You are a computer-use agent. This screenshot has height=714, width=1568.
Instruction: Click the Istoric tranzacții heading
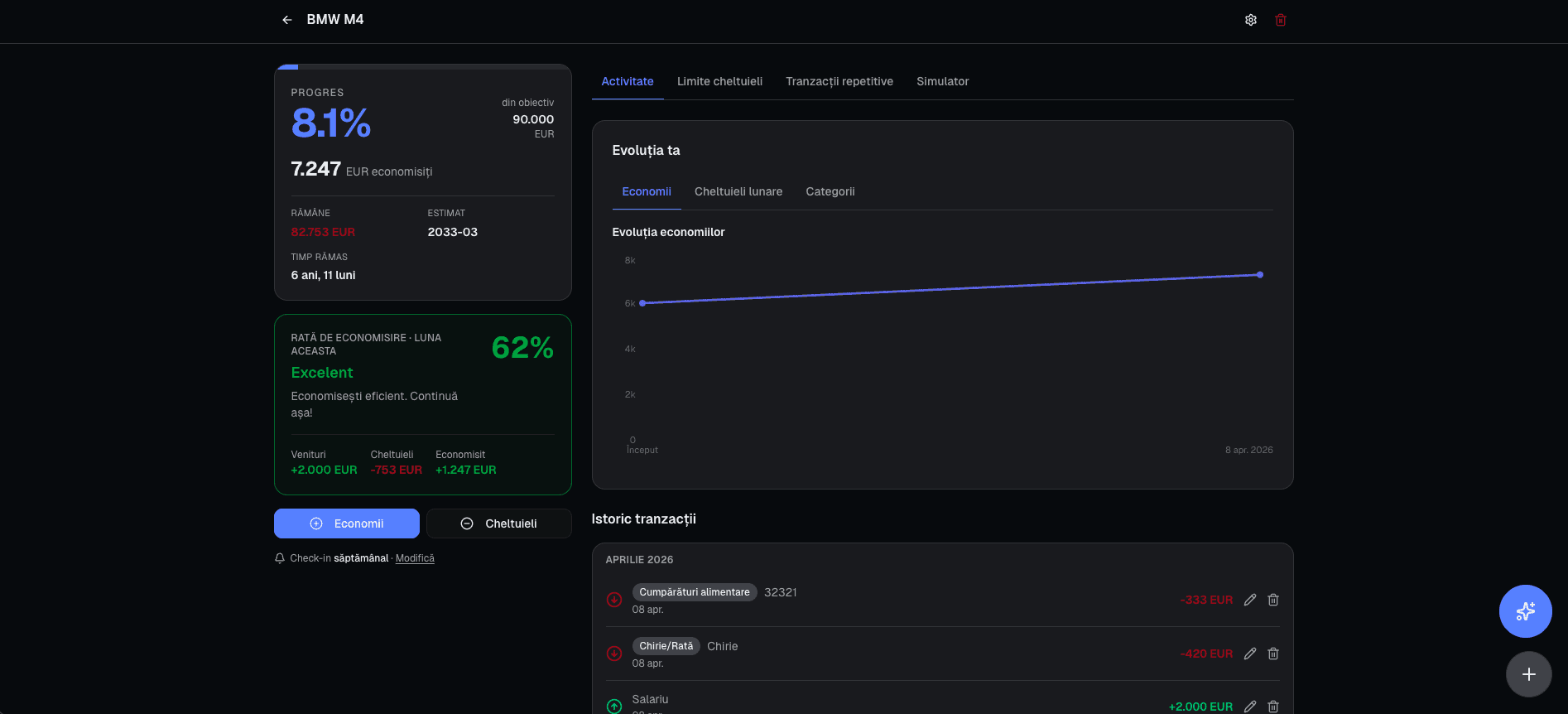[x=644, y=519]
